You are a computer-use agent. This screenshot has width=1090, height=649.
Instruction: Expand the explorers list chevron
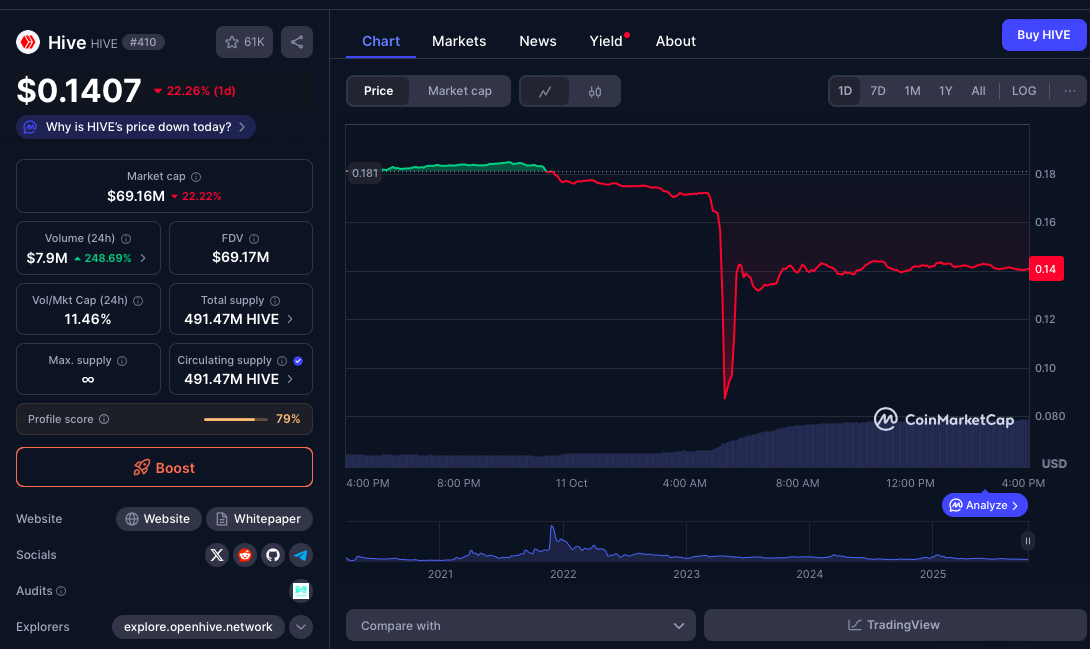pyautogui.click(x=301, y=627)
